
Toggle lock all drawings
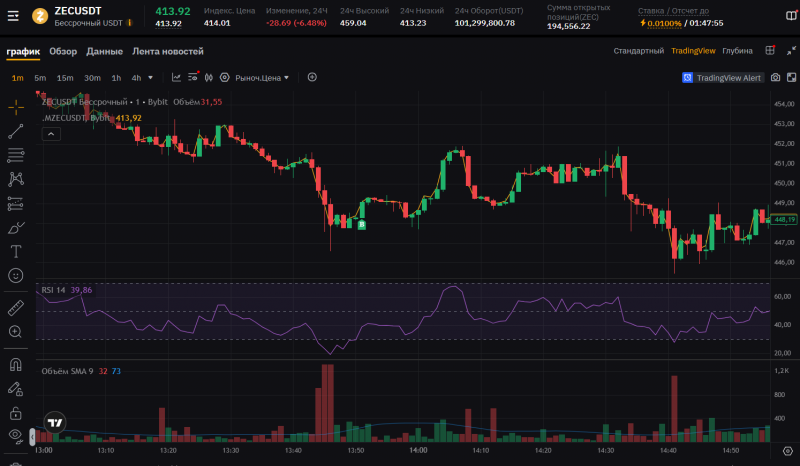[15, 413]
